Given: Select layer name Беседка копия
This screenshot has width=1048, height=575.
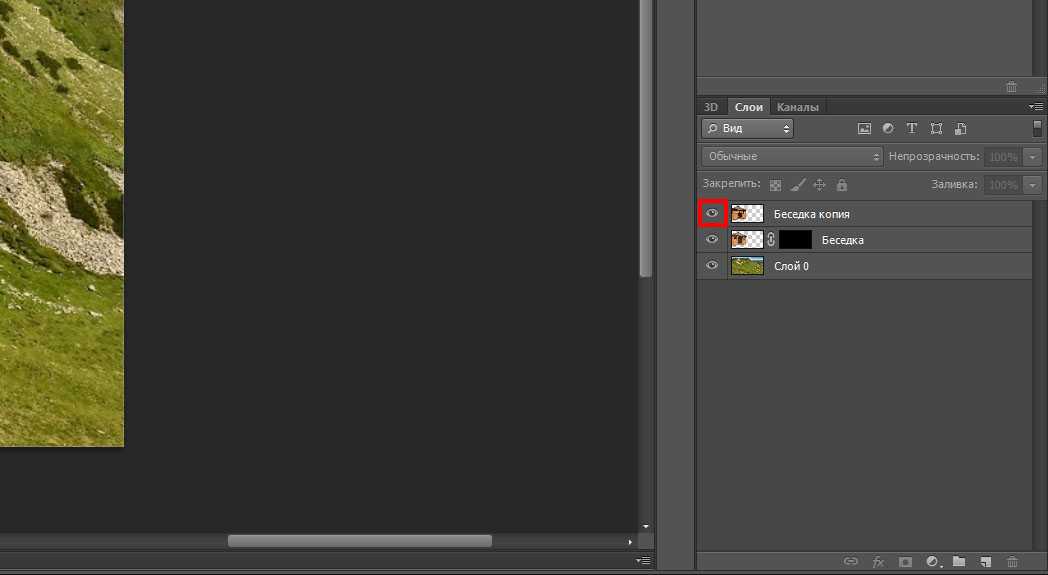Looking at the screenshot, I should point(811,214).
